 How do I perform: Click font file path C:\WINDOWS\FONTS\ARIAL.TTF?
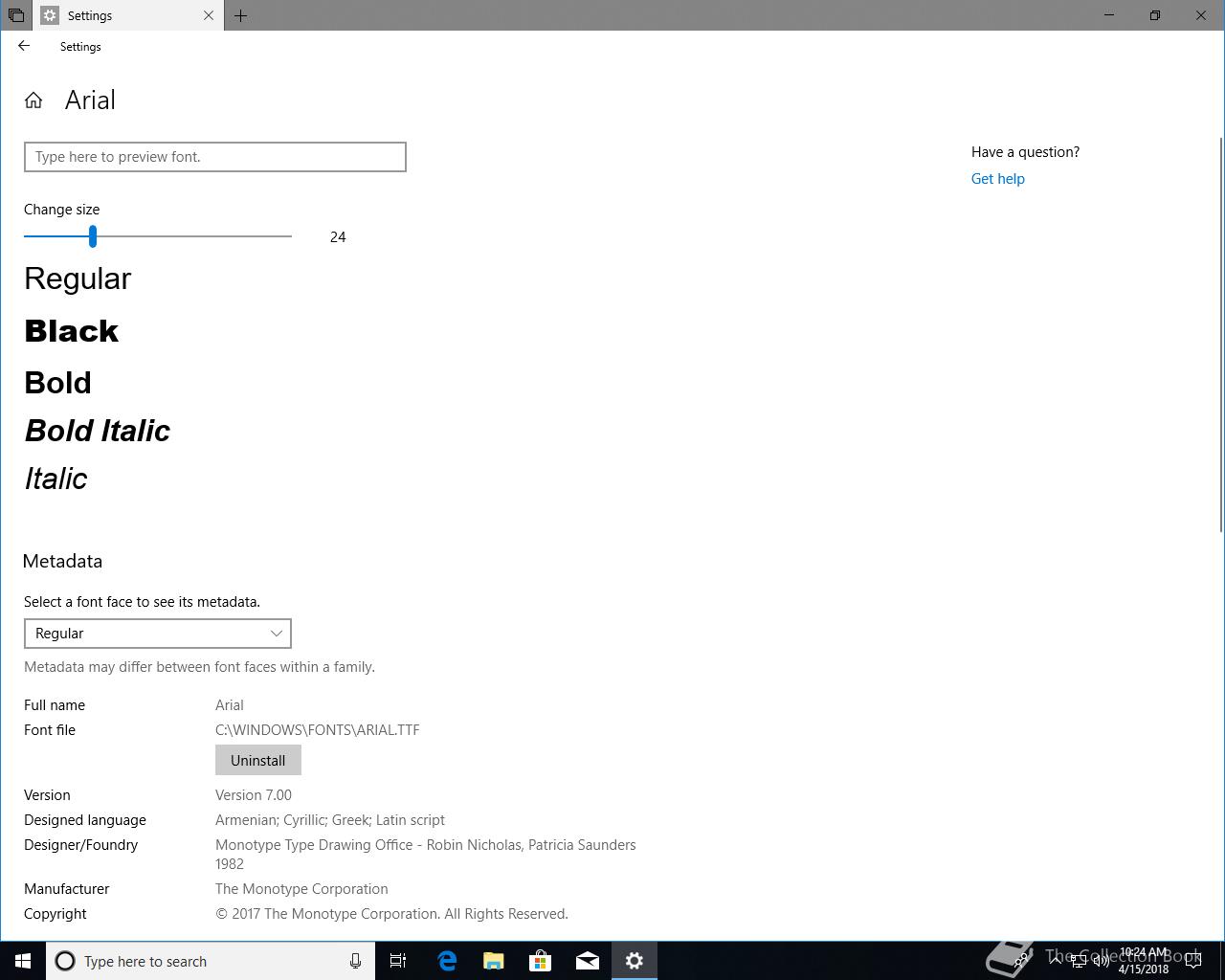(x=318, y=730)
